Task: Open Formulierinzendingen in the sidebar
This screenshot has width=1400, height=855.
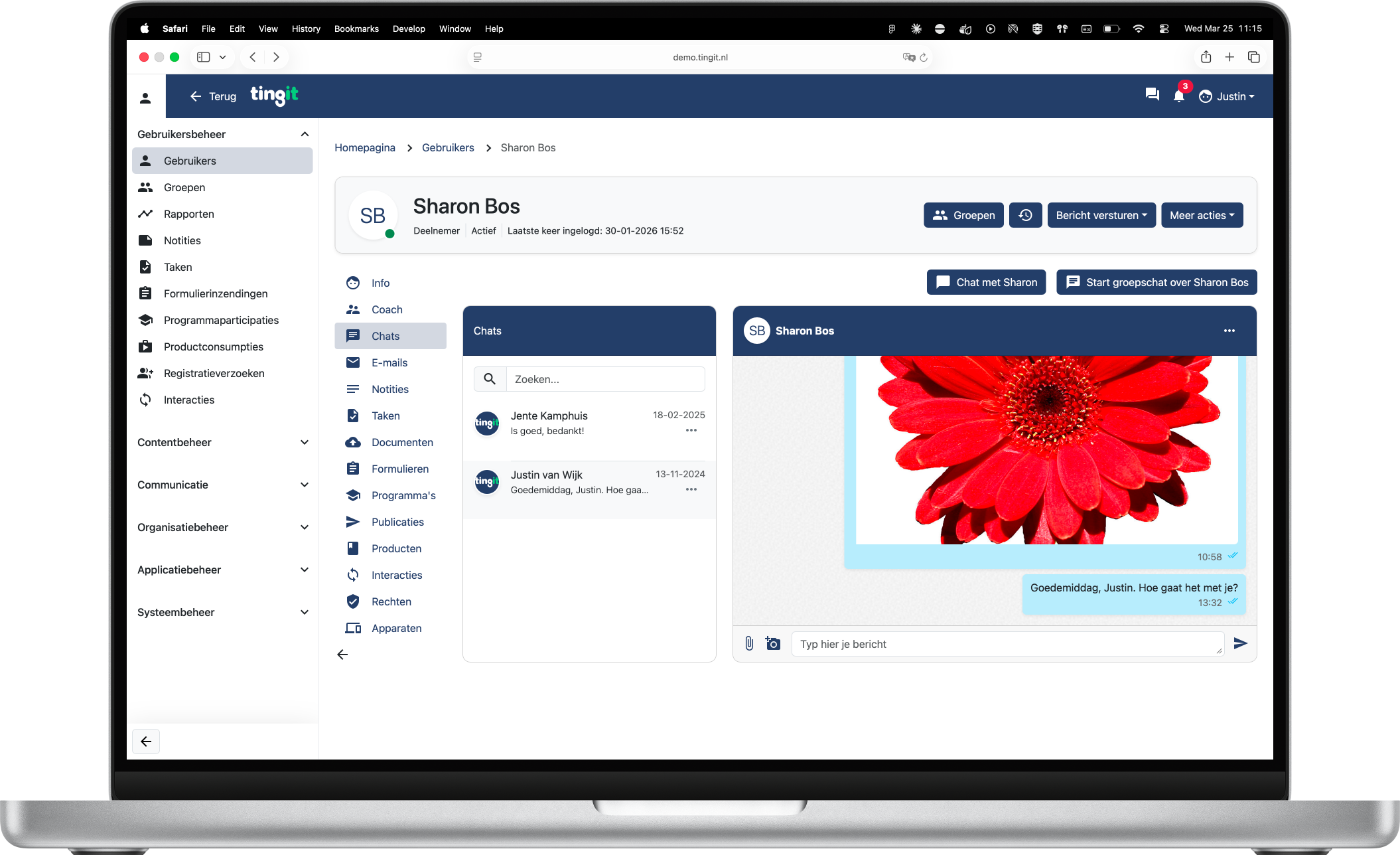Action: point(222,293)
